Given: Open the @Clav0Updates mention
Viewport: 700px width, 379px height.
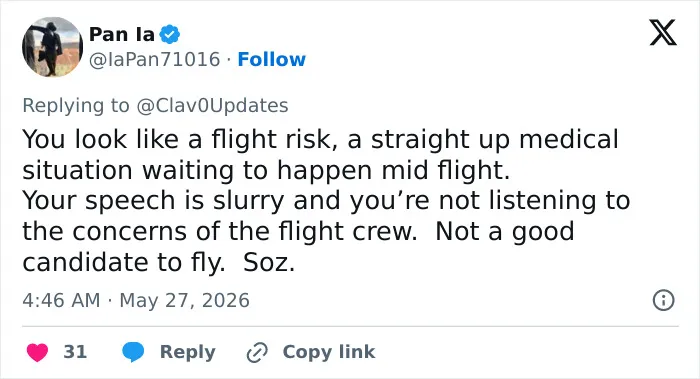Looking at the screenshot, I should coord(212,105).
